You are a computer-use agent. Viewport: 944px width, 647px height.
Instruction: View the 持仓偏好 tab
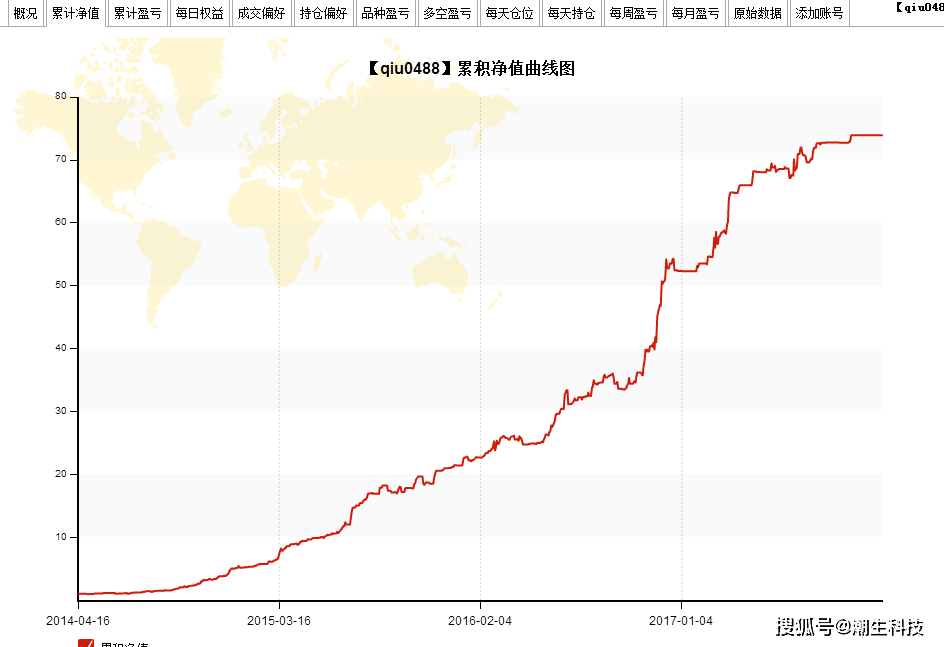323,13
